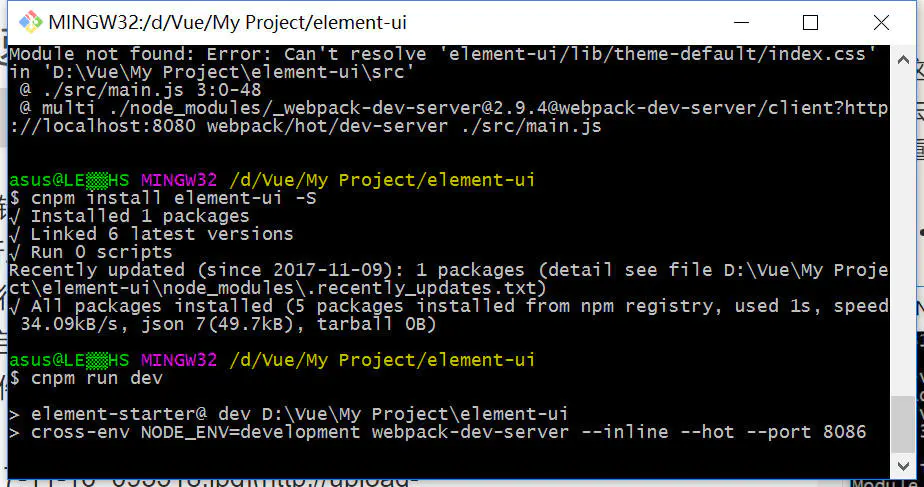
Task: Maximize the MINGW32 terminal window
Action: (x=810, y=22)
